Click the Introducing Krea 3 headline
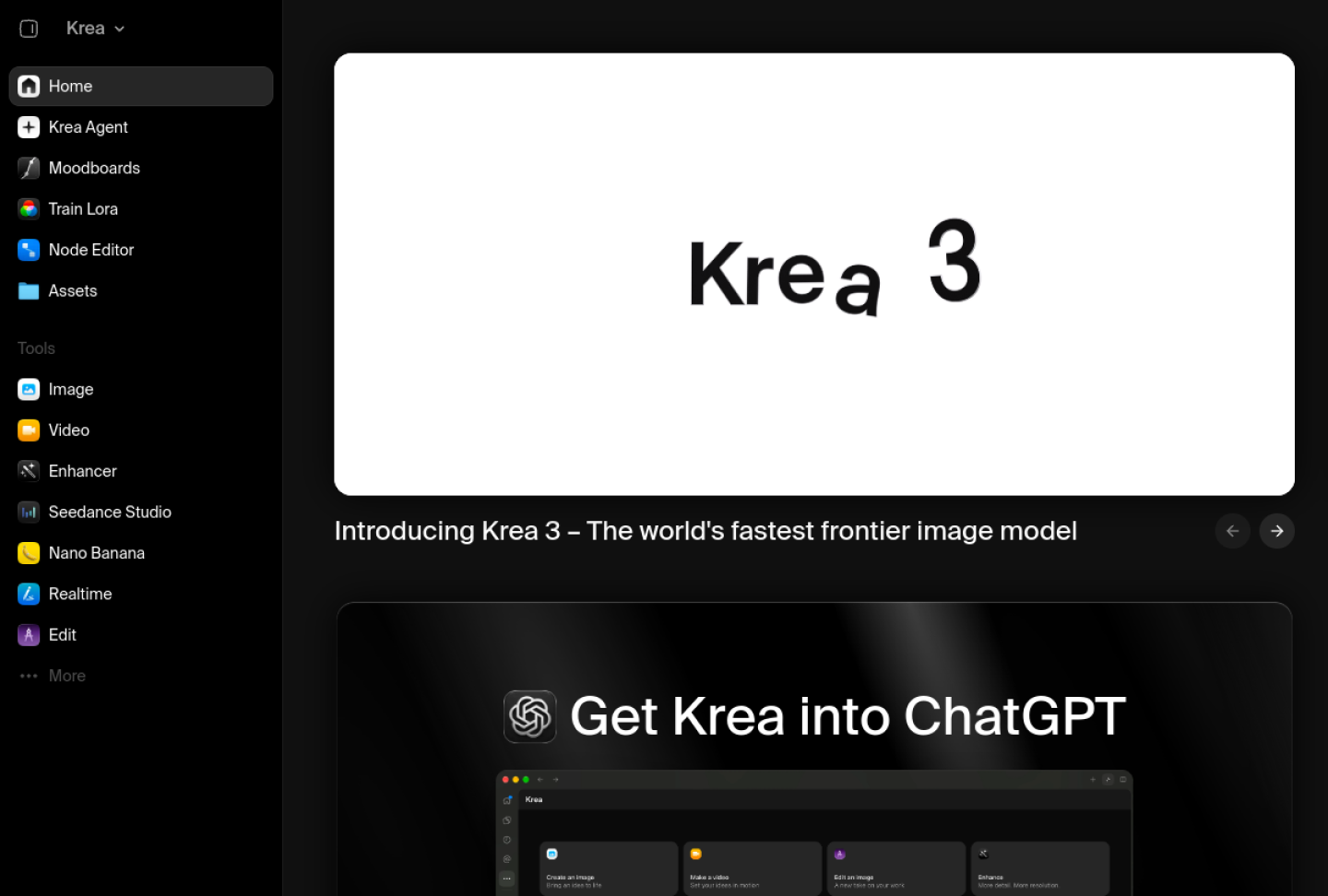This screenshot has height=896, width=1328. [x=705, y=531]
